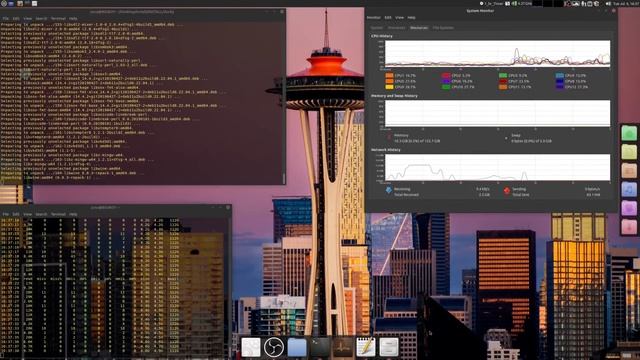Open System Monitor icon in the dock
The height and width of the screenshot is (360, 640).
coord(342,347)
